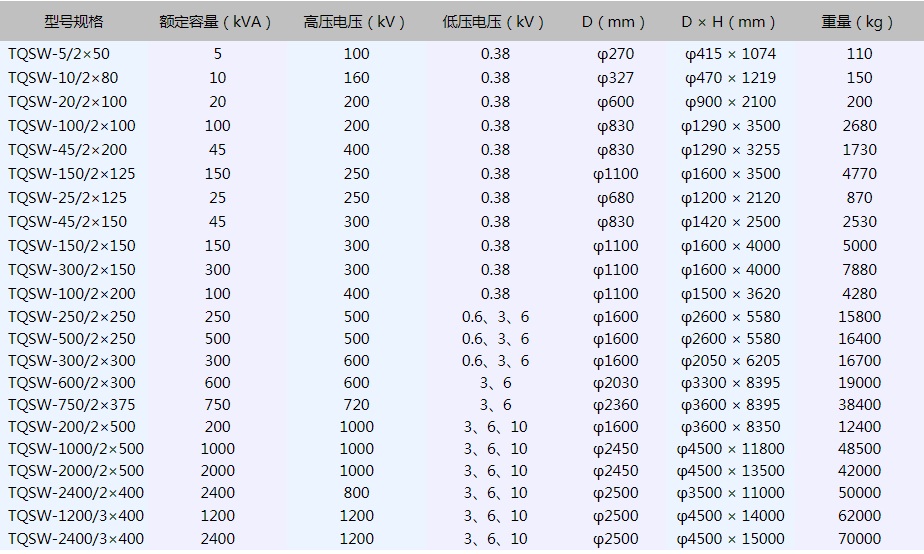Click the model cell TQSW-10/2×80

click(63, 78)
